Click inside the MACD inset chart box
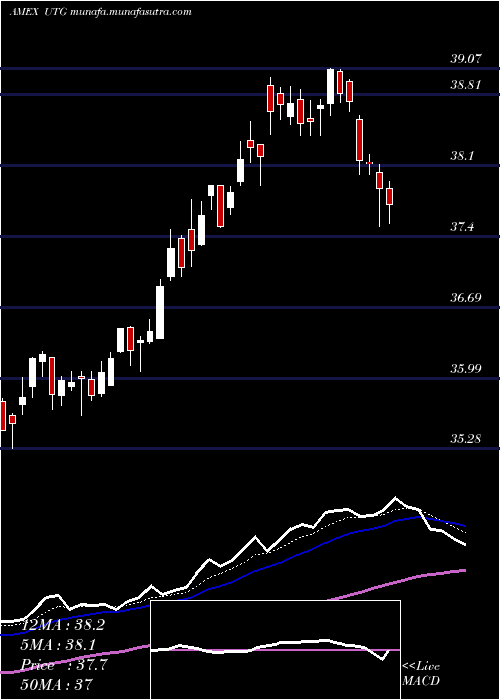 click(275, 650)
